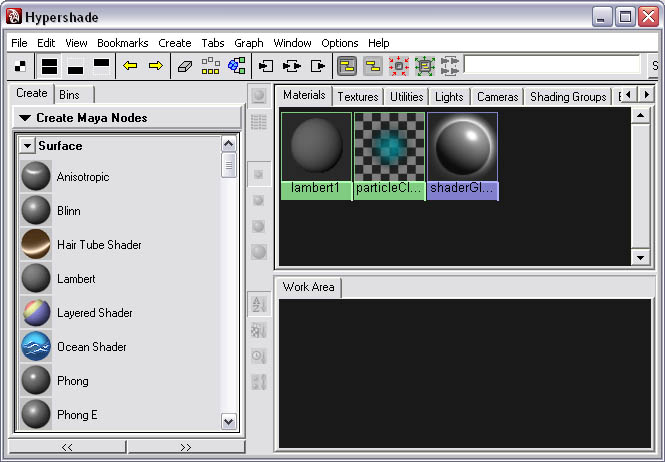Click view as list grid button
Image resolution: width=665 pixels, height=462 pixels.
[259, 122]
